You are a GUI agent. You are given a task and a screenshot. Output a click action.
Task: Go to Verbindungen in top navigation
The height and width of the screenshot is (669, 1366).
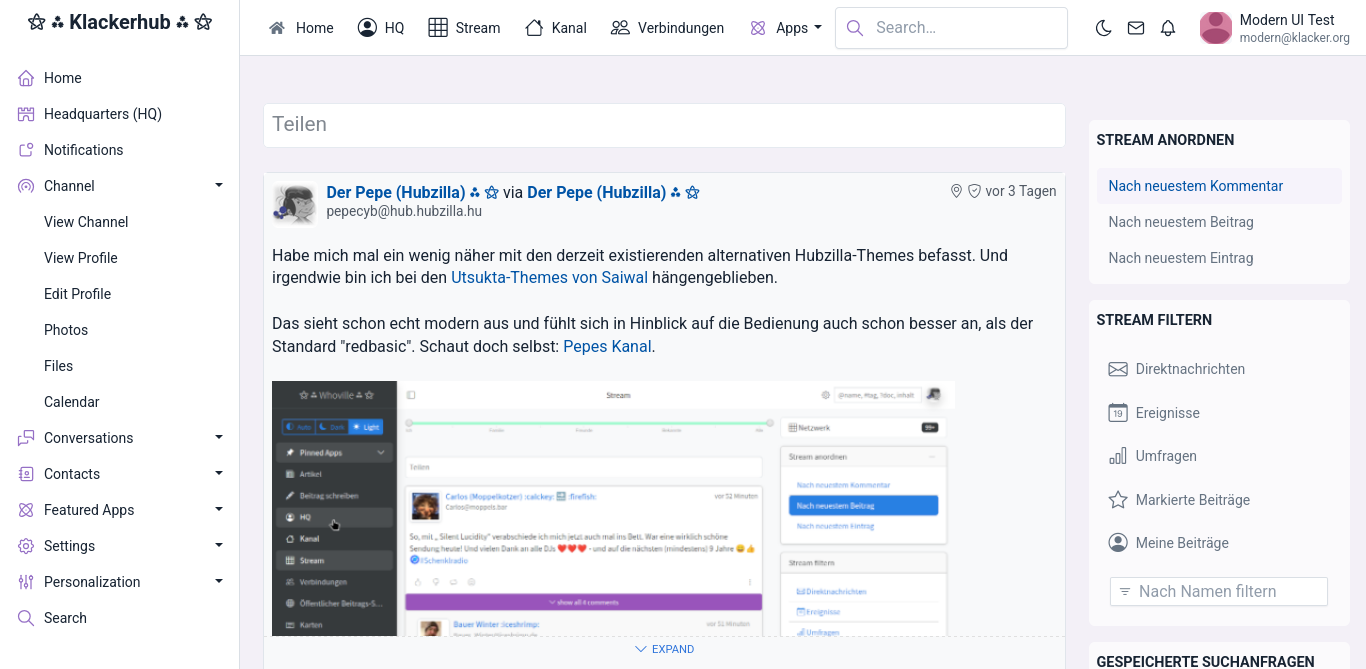point(667,28)
